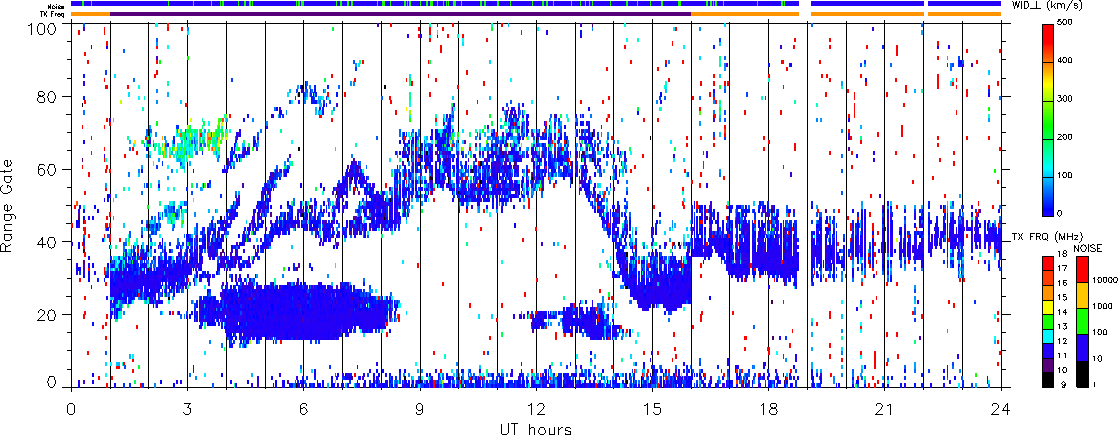Click the '9' label on TX FRQ legend
Viewport: 1118px width, 435px height.
(x=1063, y=384)
